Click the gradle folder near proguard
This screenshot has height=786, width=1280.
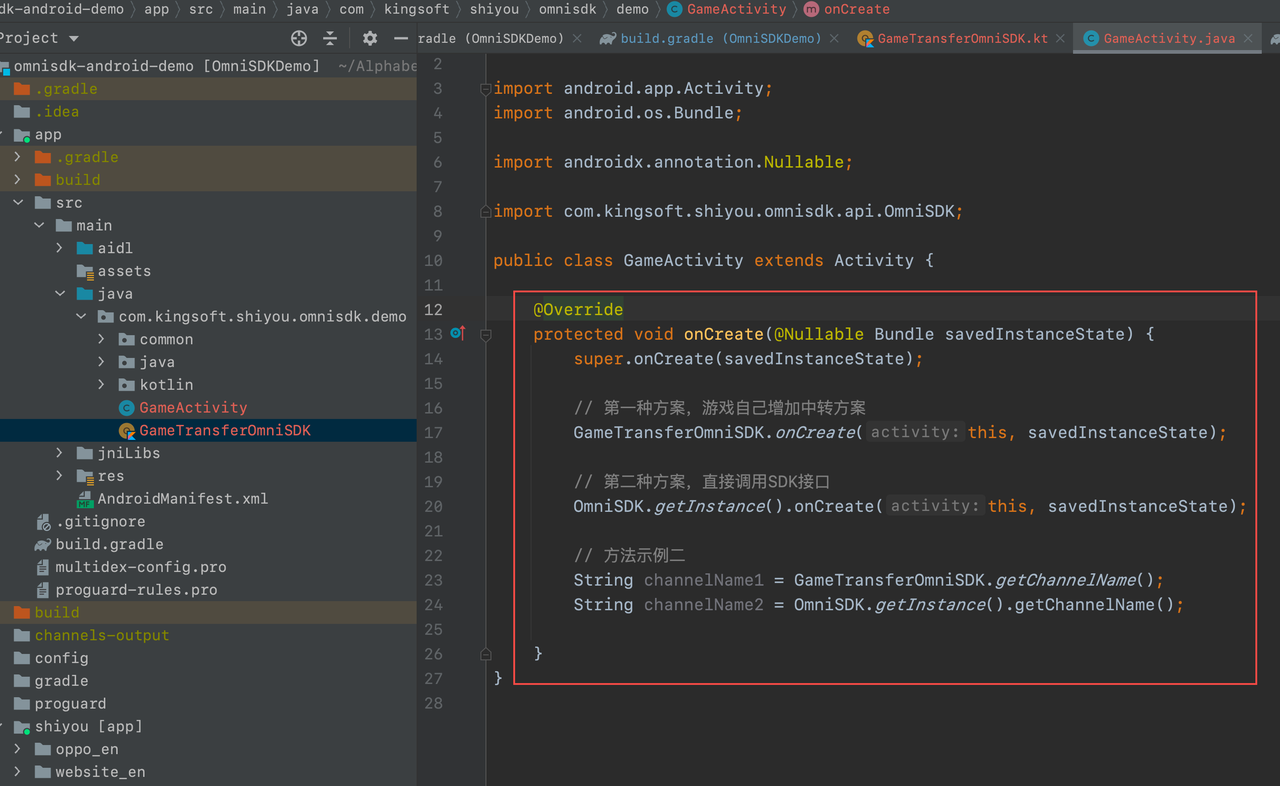coord(61,681)
